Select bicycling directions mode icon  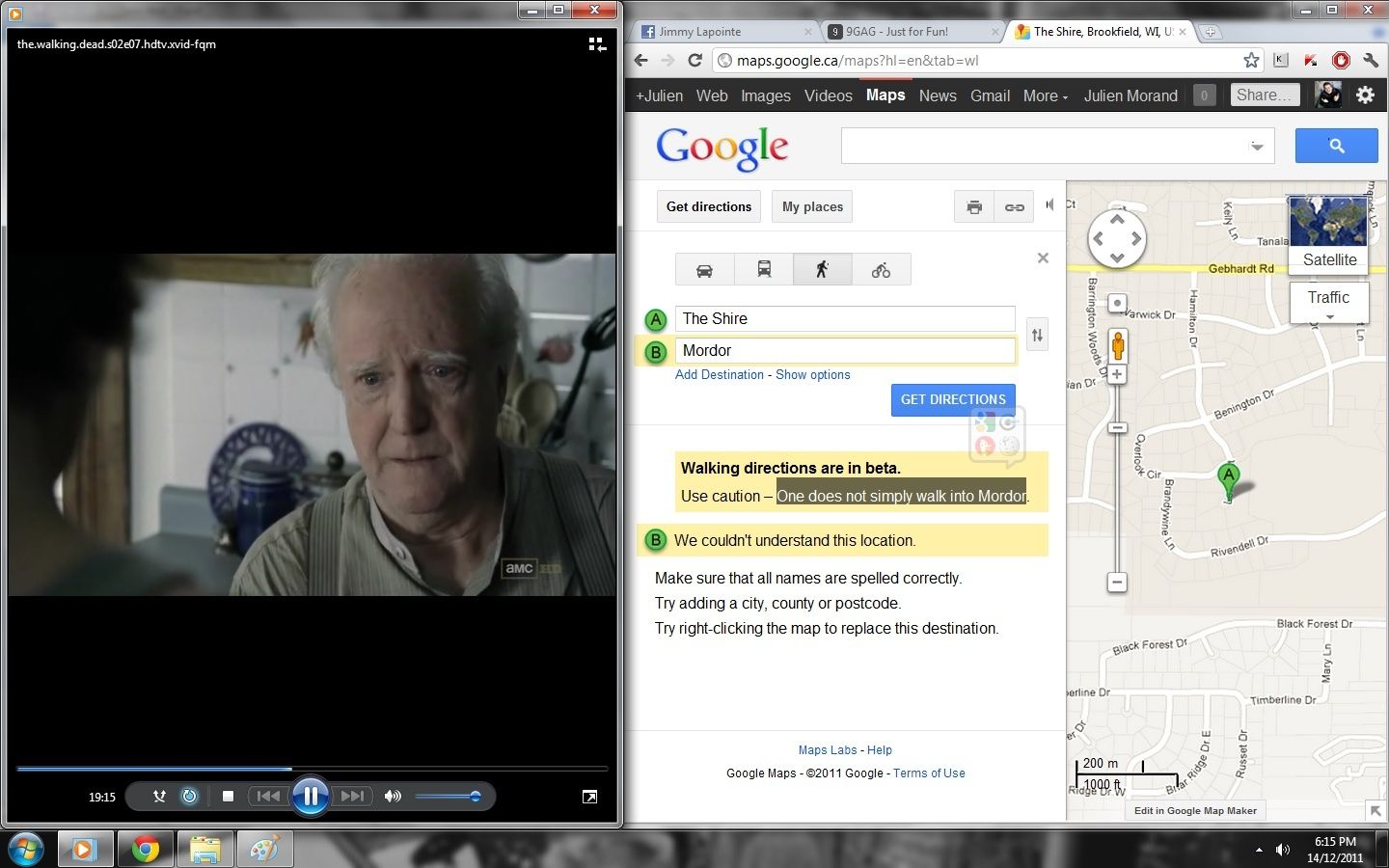tap(882, 270)
